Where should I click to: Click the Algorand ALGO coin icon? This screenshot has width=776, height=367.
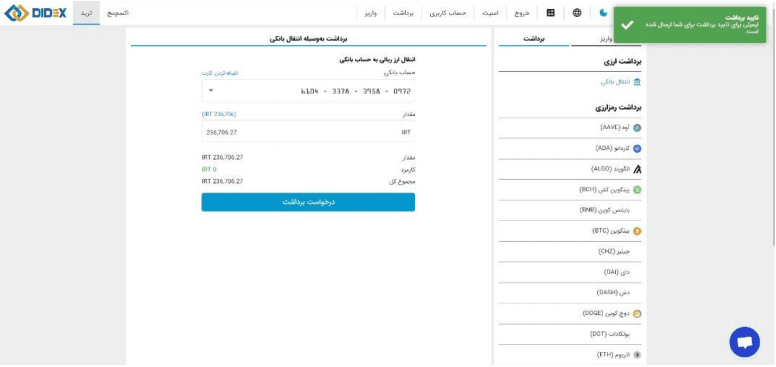(x=637, y=169)
